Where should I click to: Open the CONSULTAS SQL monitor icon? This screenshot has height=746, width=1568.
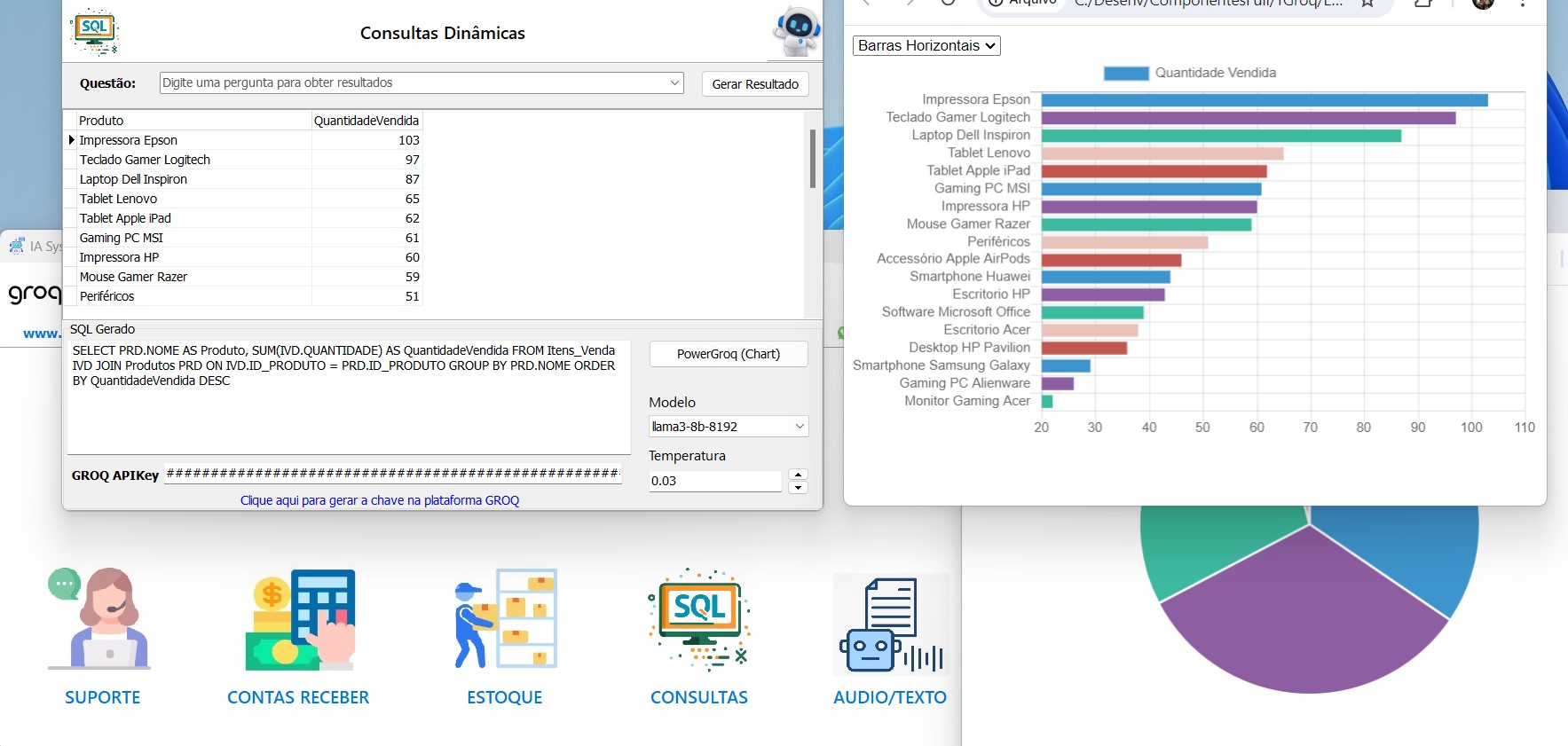(x=699, y=619)
